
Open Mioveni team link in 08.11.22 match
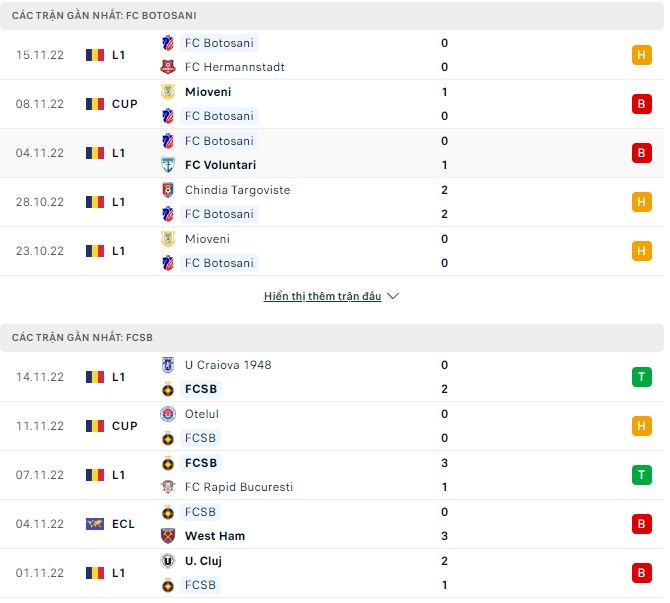click(x=208, y=92)
